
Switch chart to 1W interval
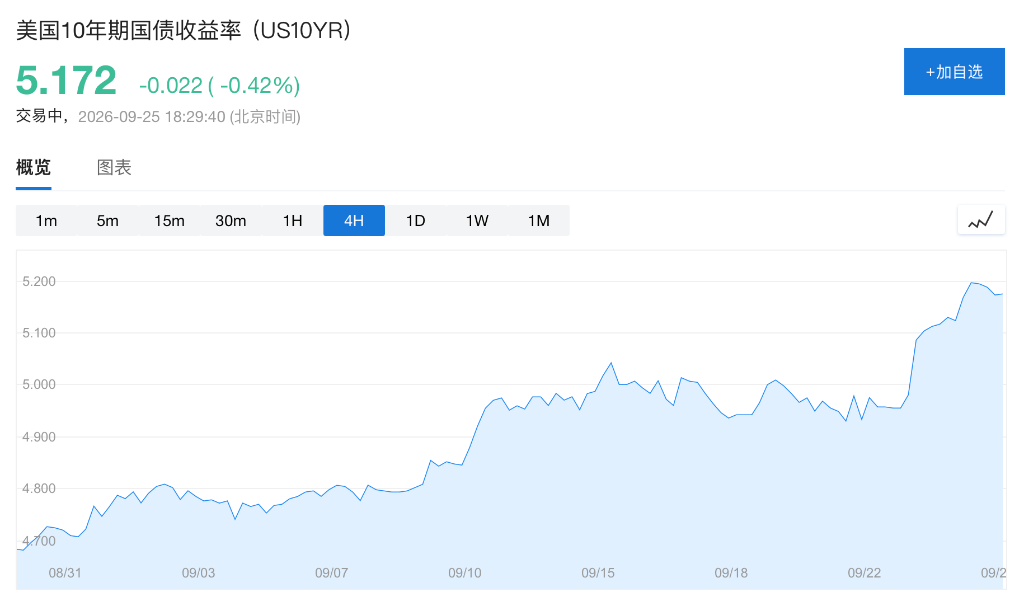[477, 221]
